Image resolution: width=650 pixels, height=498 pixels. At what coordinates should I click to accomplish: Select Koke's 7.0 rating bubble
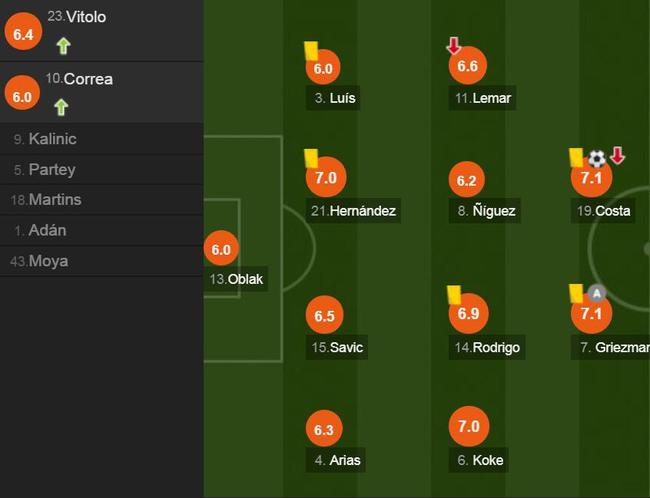[x=469, y=426]
